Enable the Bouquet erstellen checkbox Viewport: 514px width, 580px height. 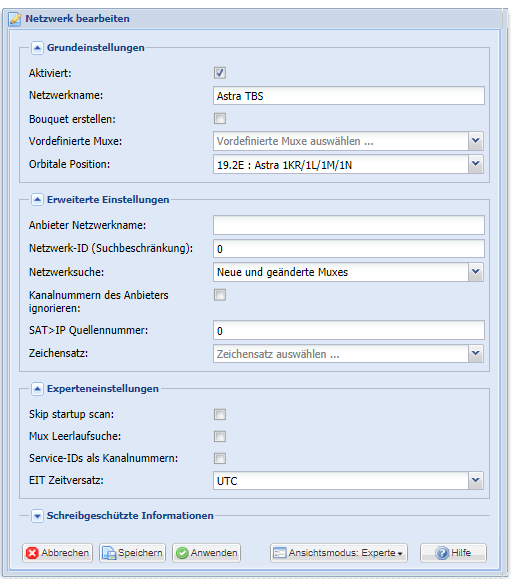click(x=220, y=119)
